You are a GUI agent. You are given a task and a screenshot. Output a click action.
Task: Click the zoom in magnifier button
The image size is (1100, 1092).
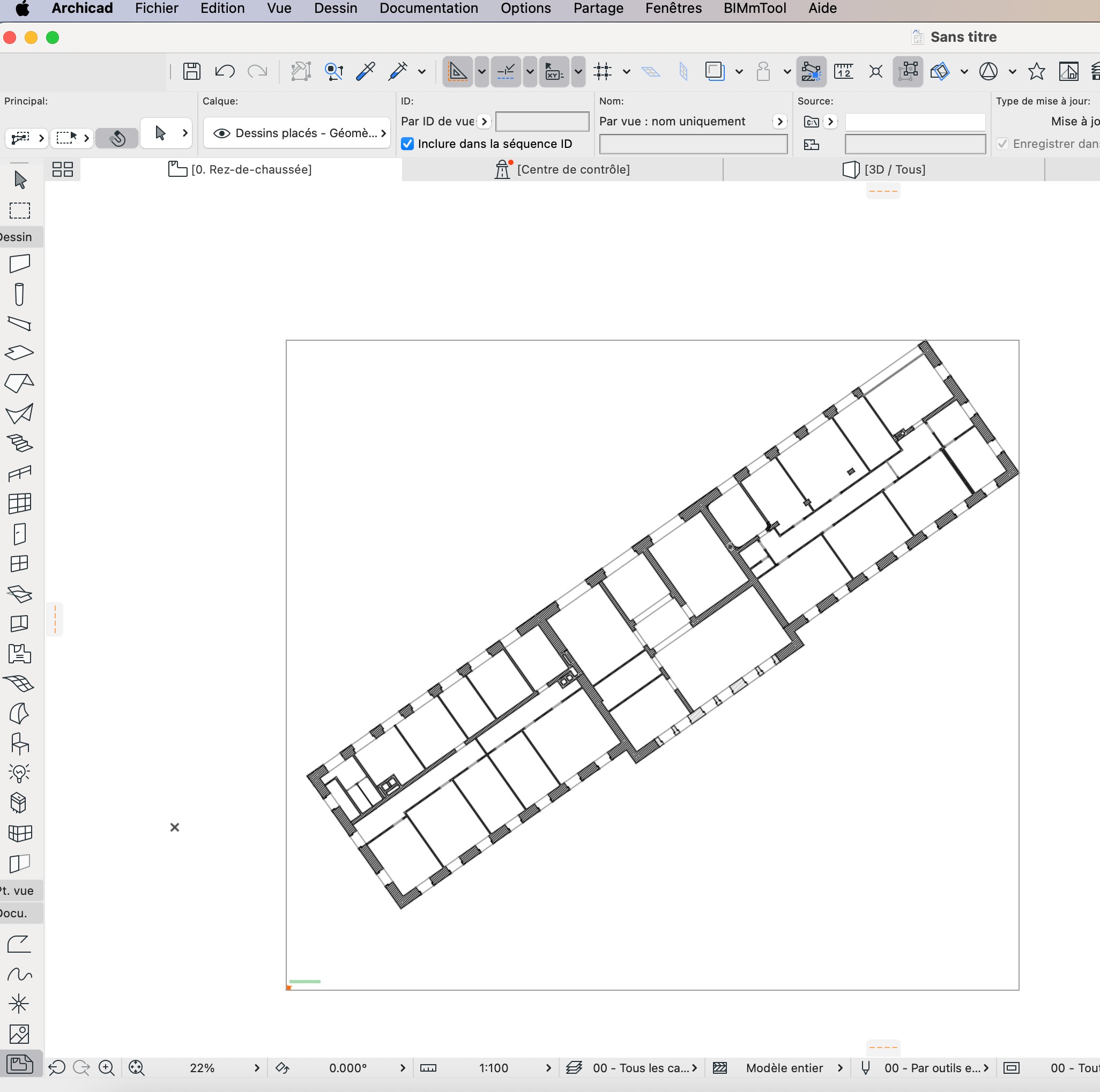pyautogui.click(x=107, y=1068)
